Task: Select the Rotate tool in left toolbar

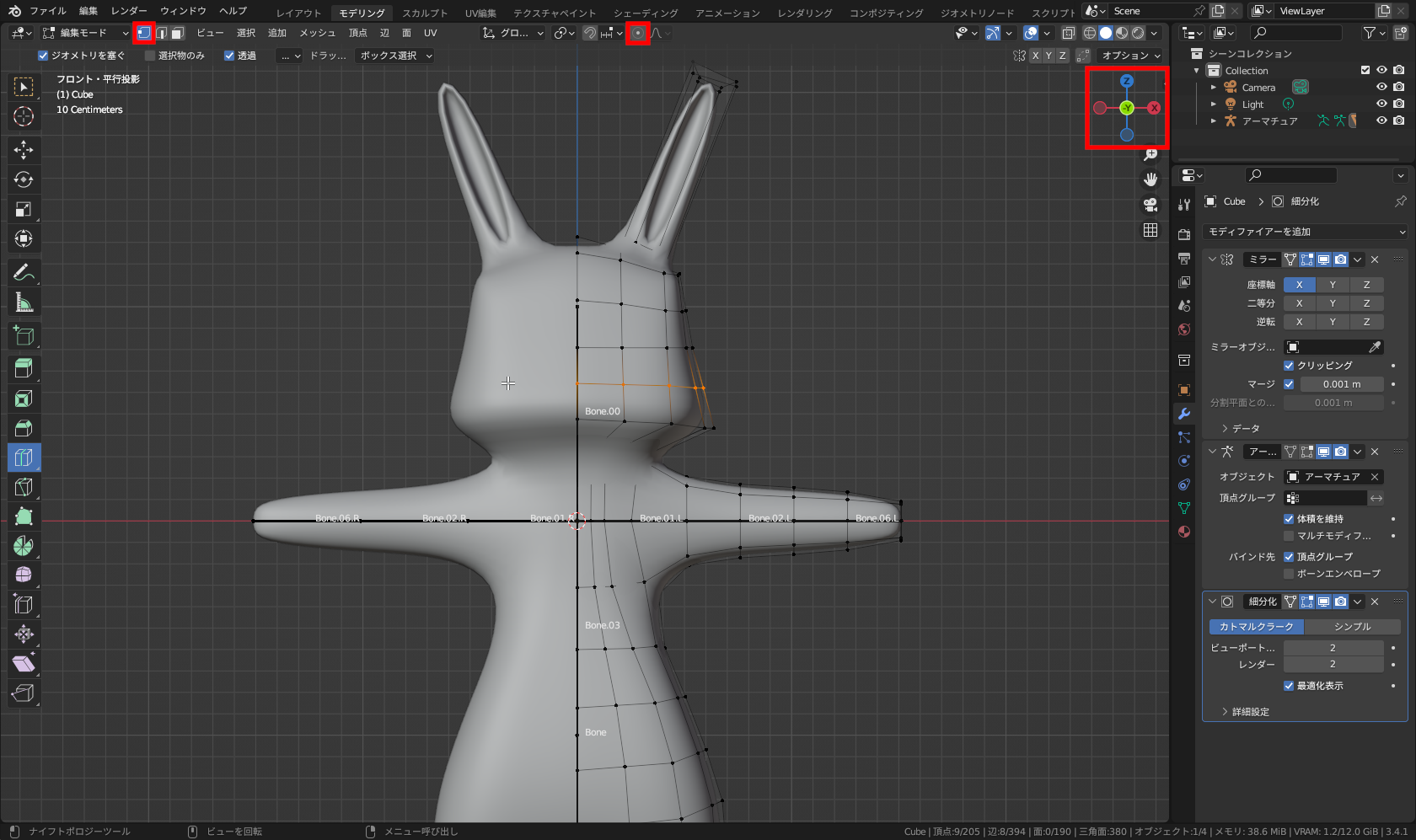Action: click(24, 179)
